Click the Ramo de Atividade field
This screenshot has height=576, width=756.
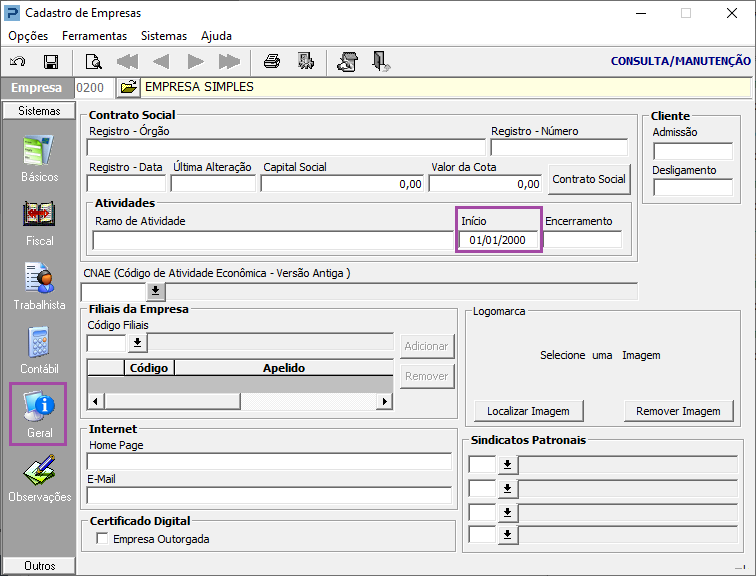pyautogui.click(x=273, y=240)
